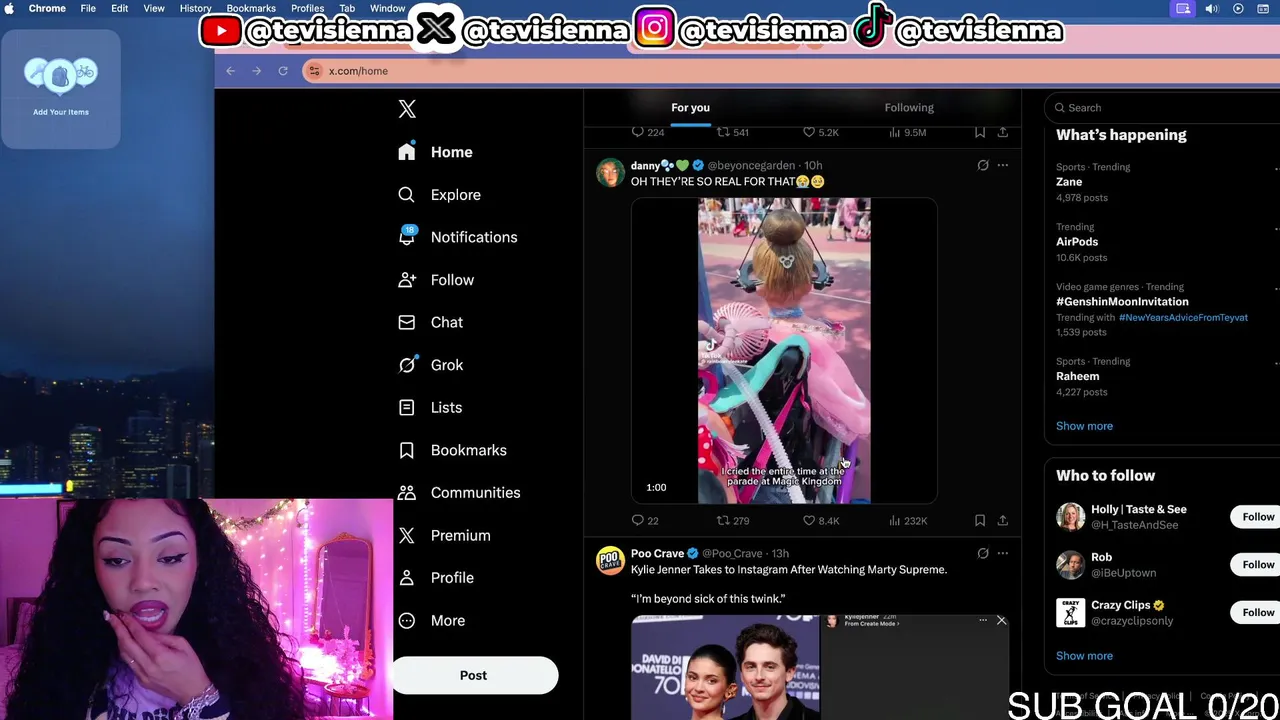Open more options on danny's post
Viewport: 1280px width, 720px height.
pyautogui.click(x=1003, y=165)
